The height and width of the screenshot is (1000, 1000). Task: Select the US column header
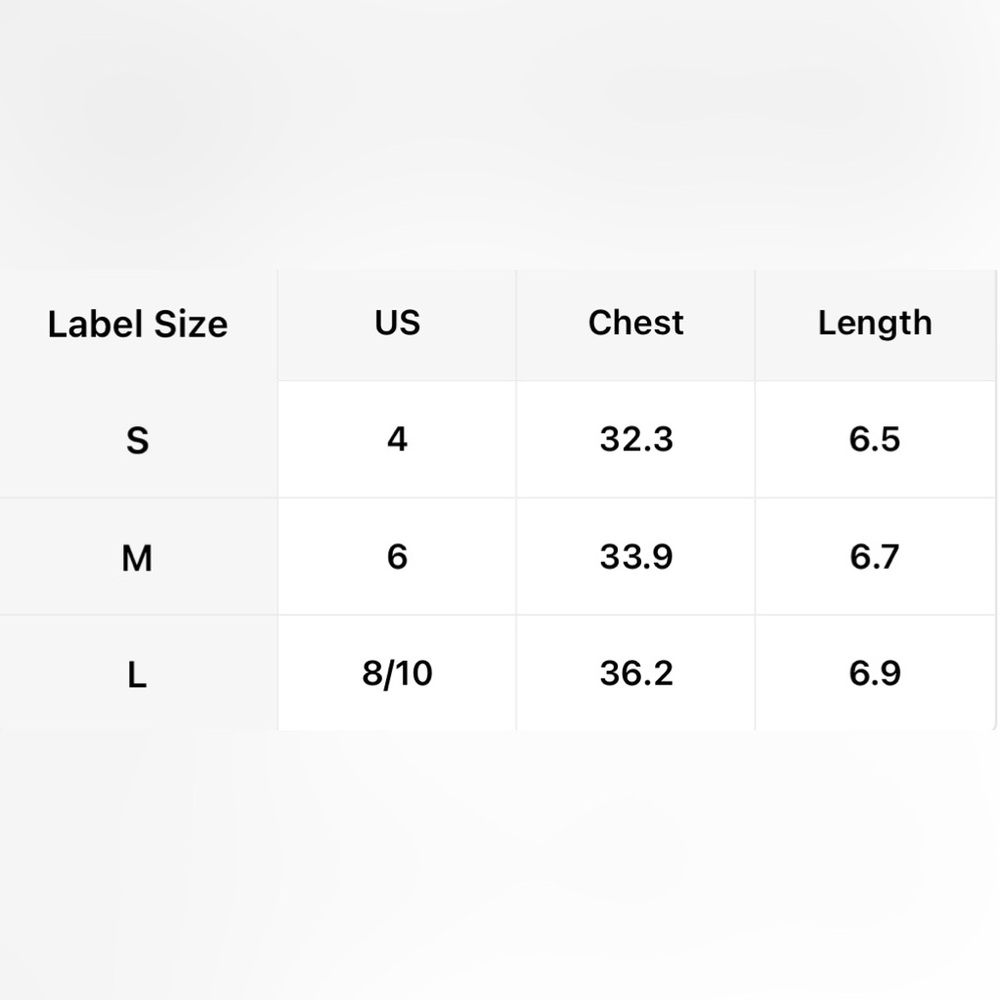(x=397, y=323)
